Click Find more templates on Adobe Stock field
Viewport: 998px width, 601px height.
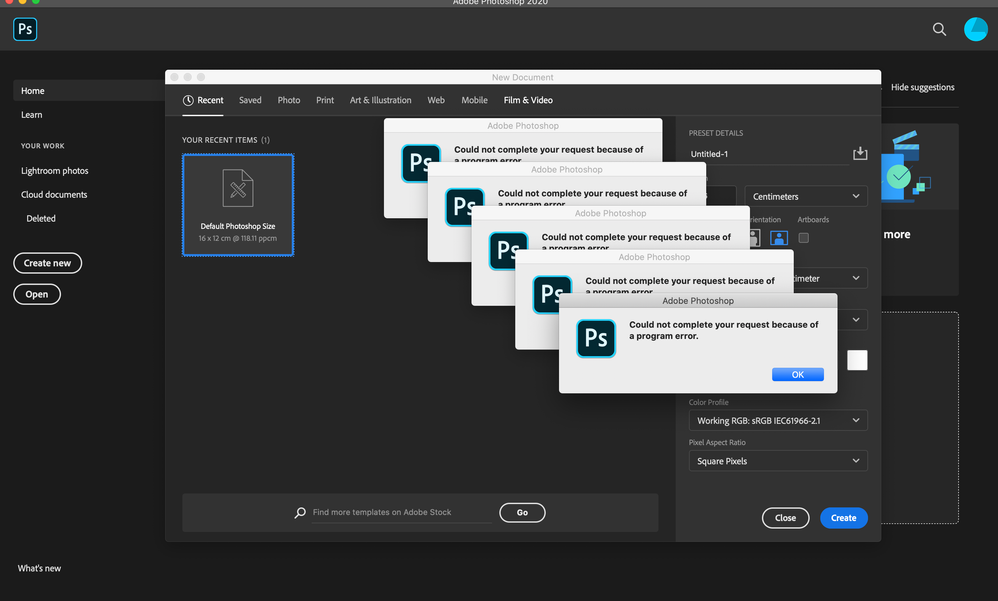[x=402, y=513]
